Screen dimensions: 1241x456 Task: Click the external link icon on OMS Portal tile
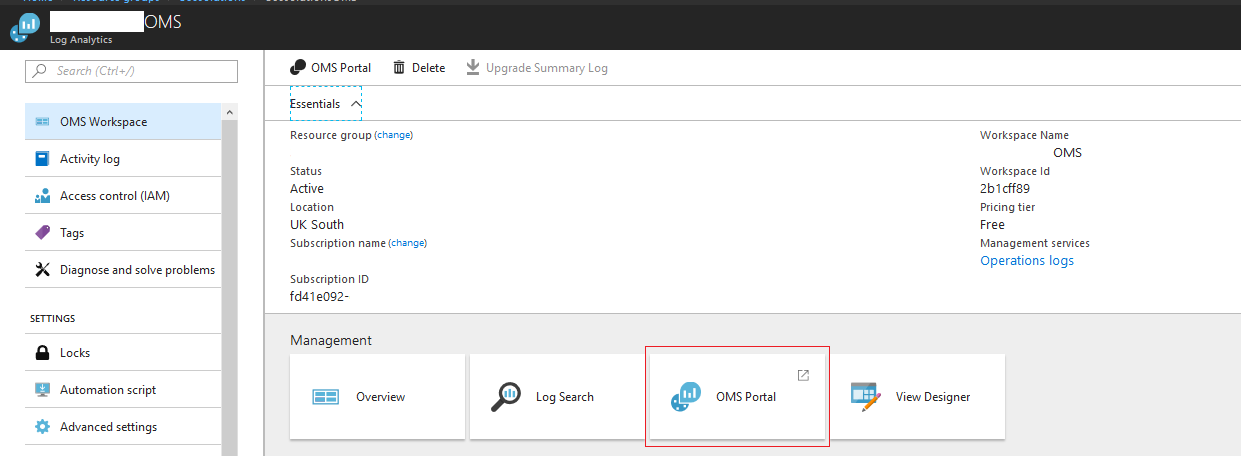click(802, 375)
